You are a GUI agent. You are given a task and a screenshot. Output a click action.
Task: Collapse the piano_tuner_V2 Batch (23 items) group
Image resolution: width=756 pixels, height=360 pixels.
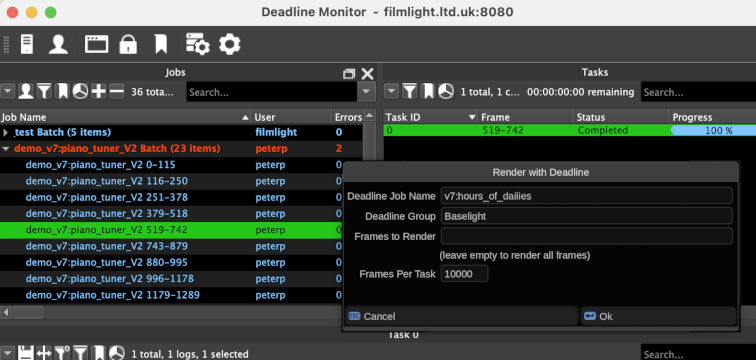(x=5, y=149)
